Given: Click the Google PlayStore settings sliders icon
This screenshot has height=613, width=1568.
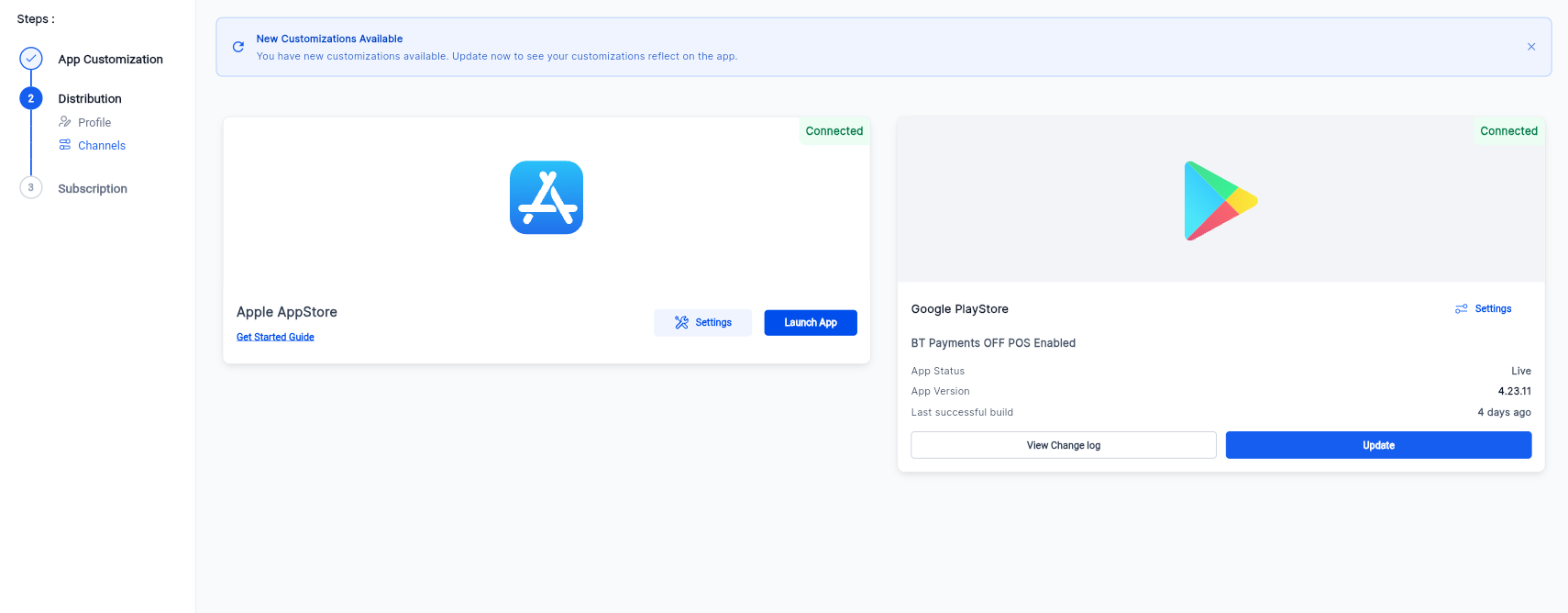Looking at the screenshot, I should 1462,308.
